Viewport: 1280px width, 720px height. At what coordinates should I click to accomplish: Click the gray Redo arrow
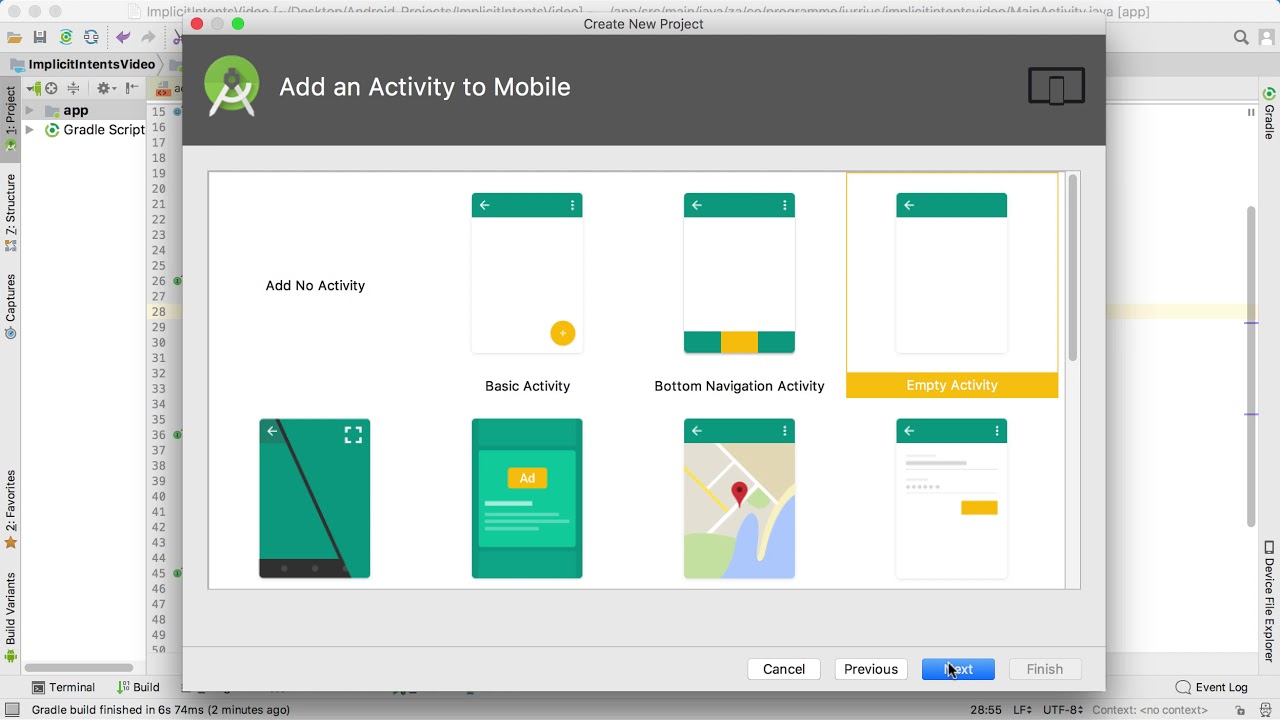pyautogui.click(x=148, y=38)
